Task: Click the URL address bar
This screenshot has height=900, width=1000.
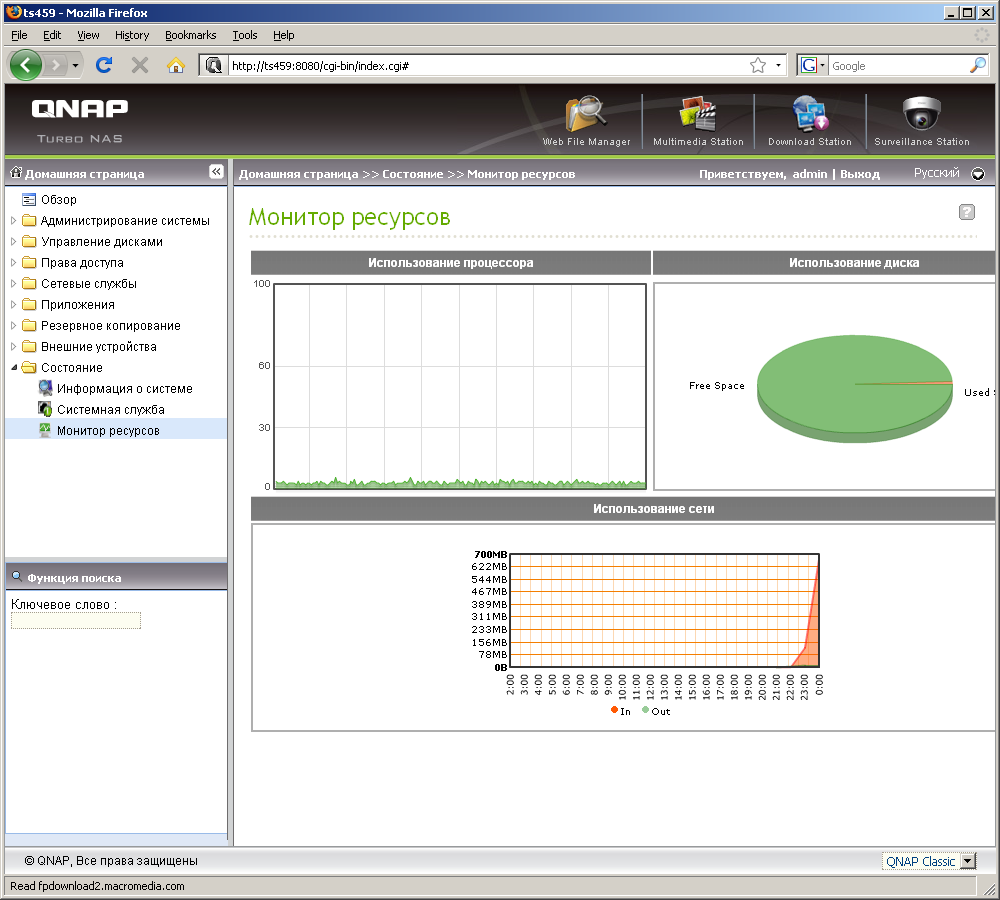Action: (x=488, y=65)
